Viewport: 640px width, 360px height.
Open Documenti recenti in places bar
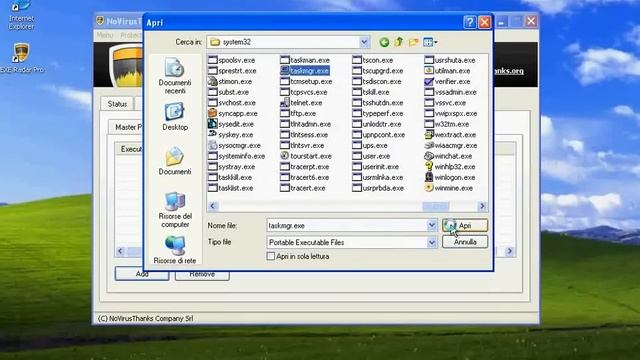[175, 76]
